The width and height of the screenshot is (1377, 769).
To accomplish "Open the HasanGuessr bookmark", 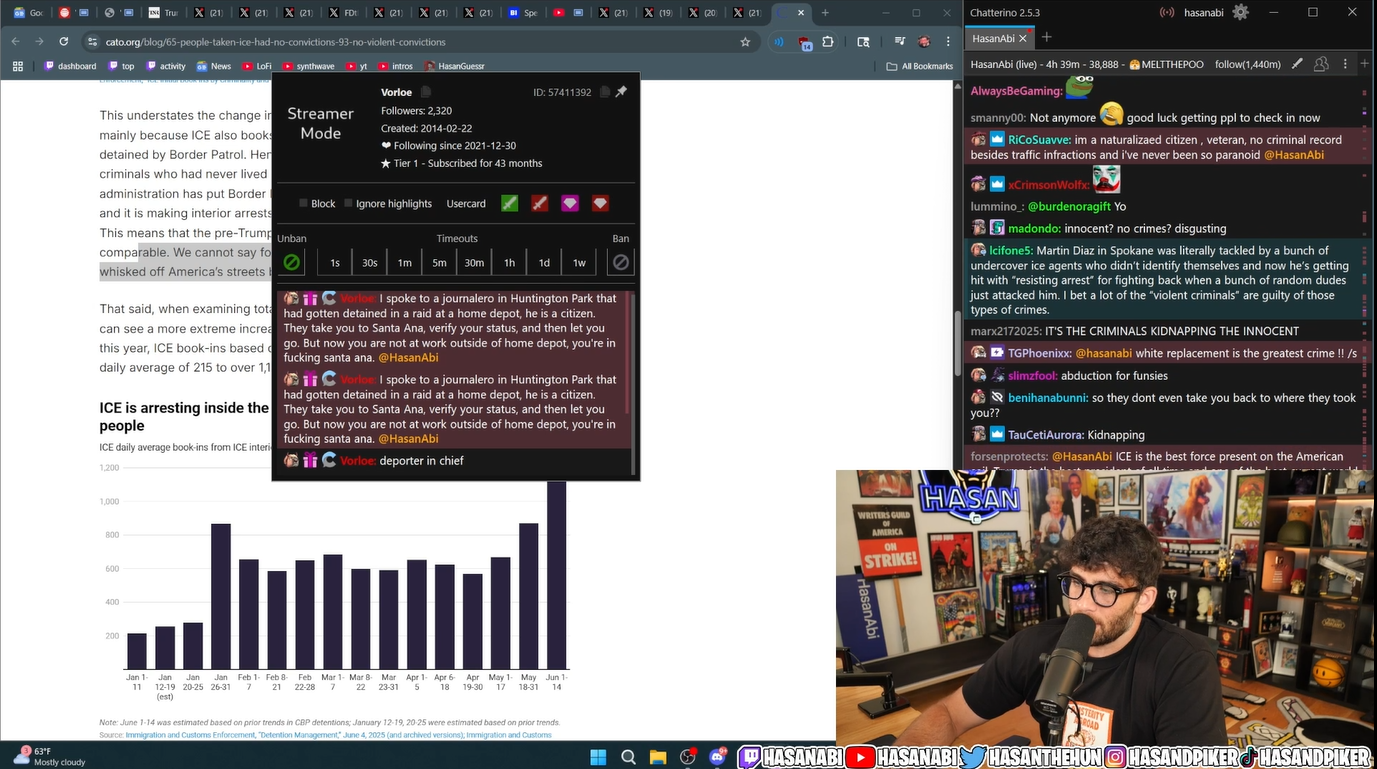I will 454,66.
